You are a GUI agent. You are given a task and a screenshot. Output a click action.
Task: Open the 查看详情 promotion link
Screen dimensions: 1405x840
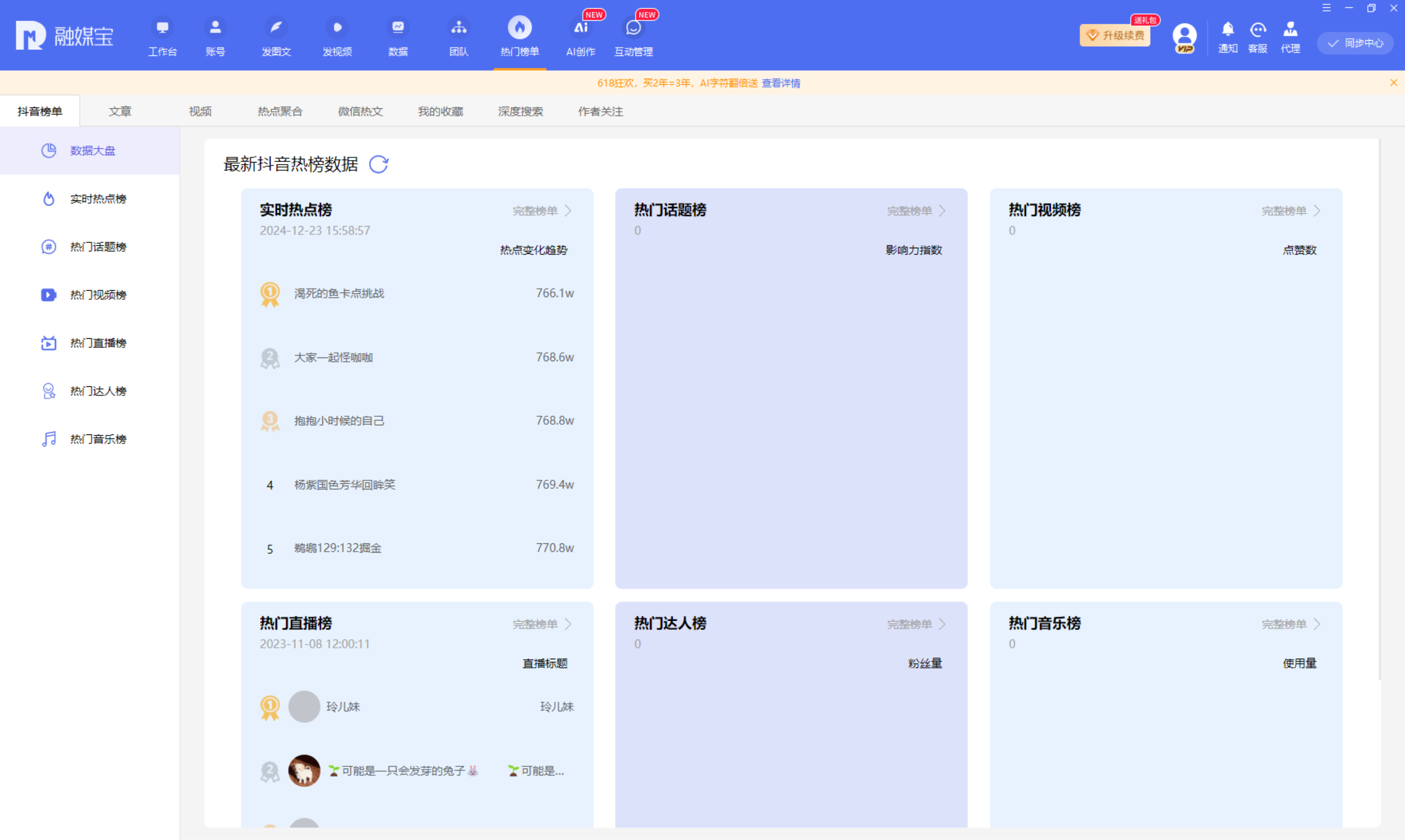click(x=781, y=83)
